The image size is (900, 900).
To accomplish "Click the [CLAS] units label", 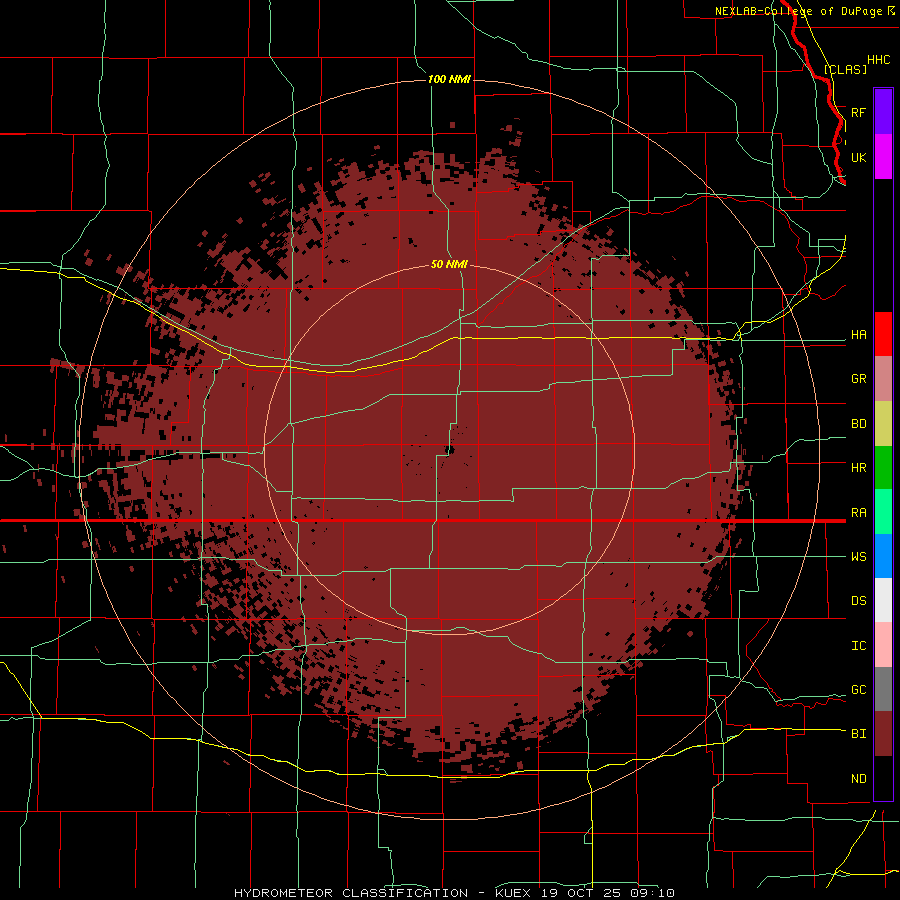I will click(x=845, y=69).
